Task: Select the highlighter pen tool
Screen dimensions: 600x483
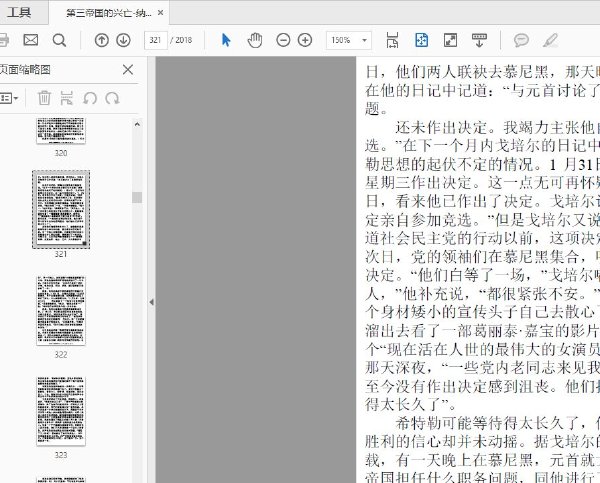Action: [549, 40]
